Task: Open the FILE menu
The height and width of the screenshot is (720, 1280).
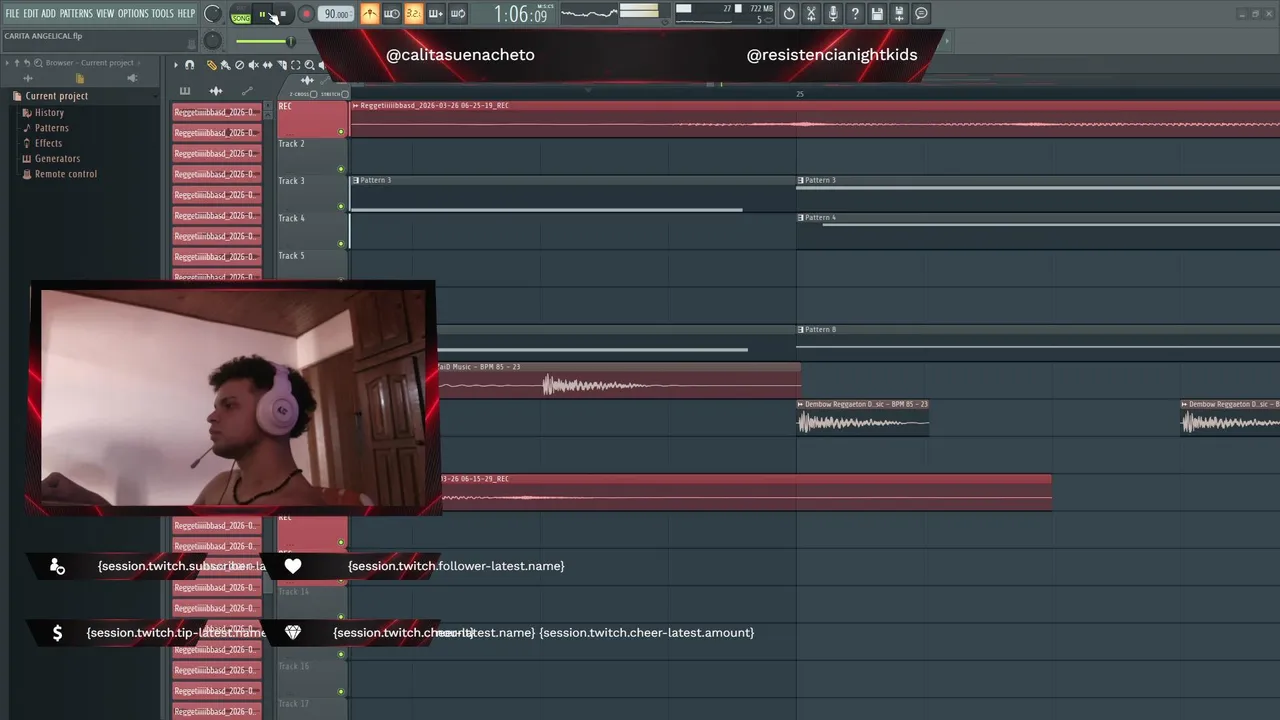Action: coord(12,14)
